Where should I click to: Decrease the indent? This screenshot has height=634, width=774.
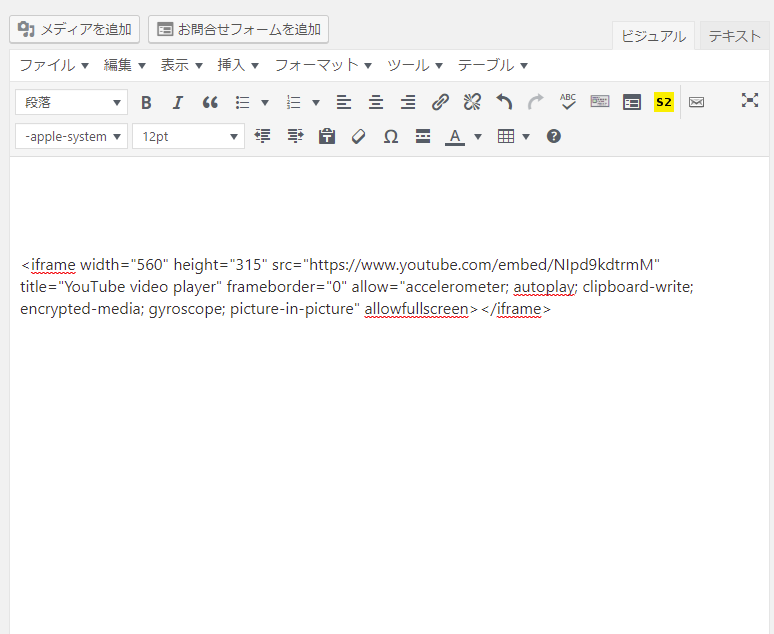[x=263, y=136]
